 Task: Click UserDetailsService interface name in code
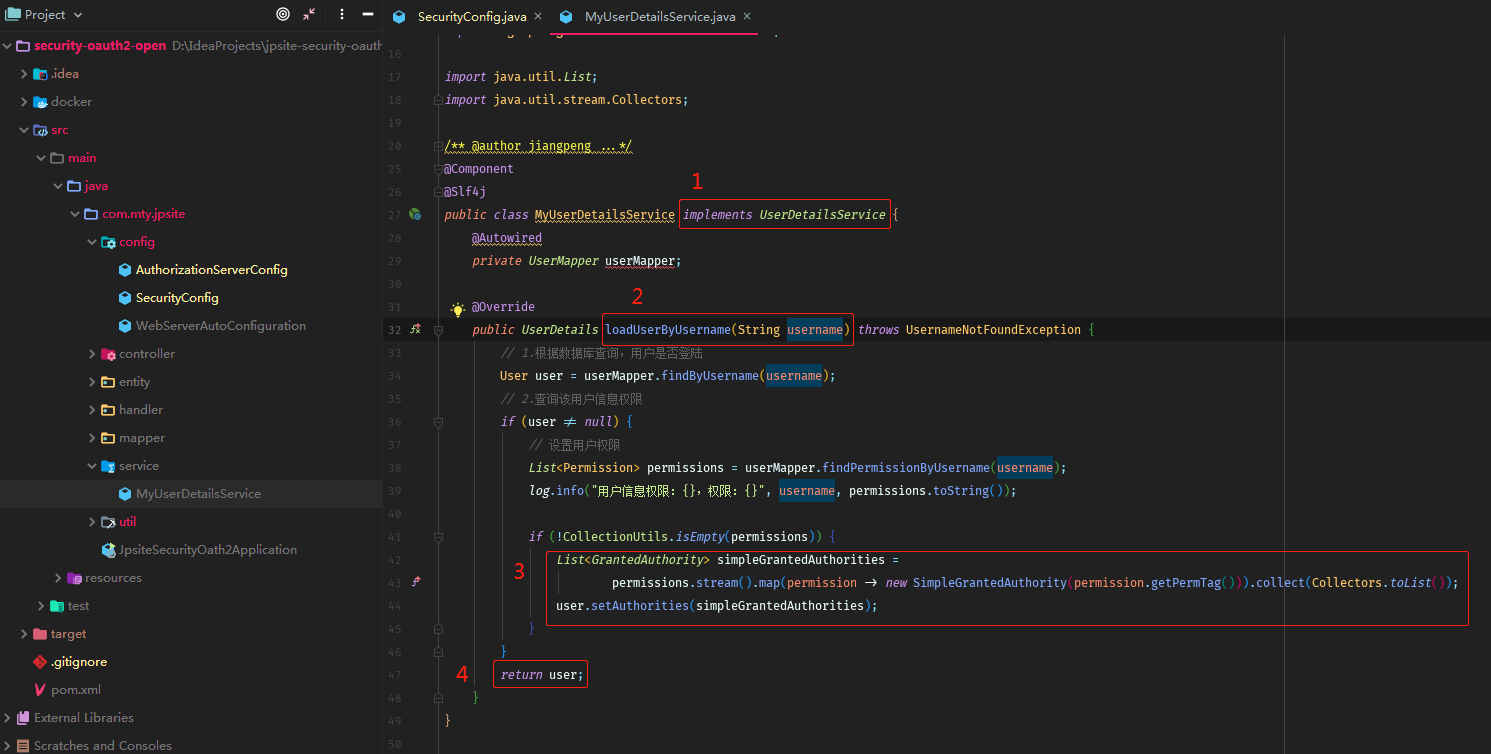(822, 214)
